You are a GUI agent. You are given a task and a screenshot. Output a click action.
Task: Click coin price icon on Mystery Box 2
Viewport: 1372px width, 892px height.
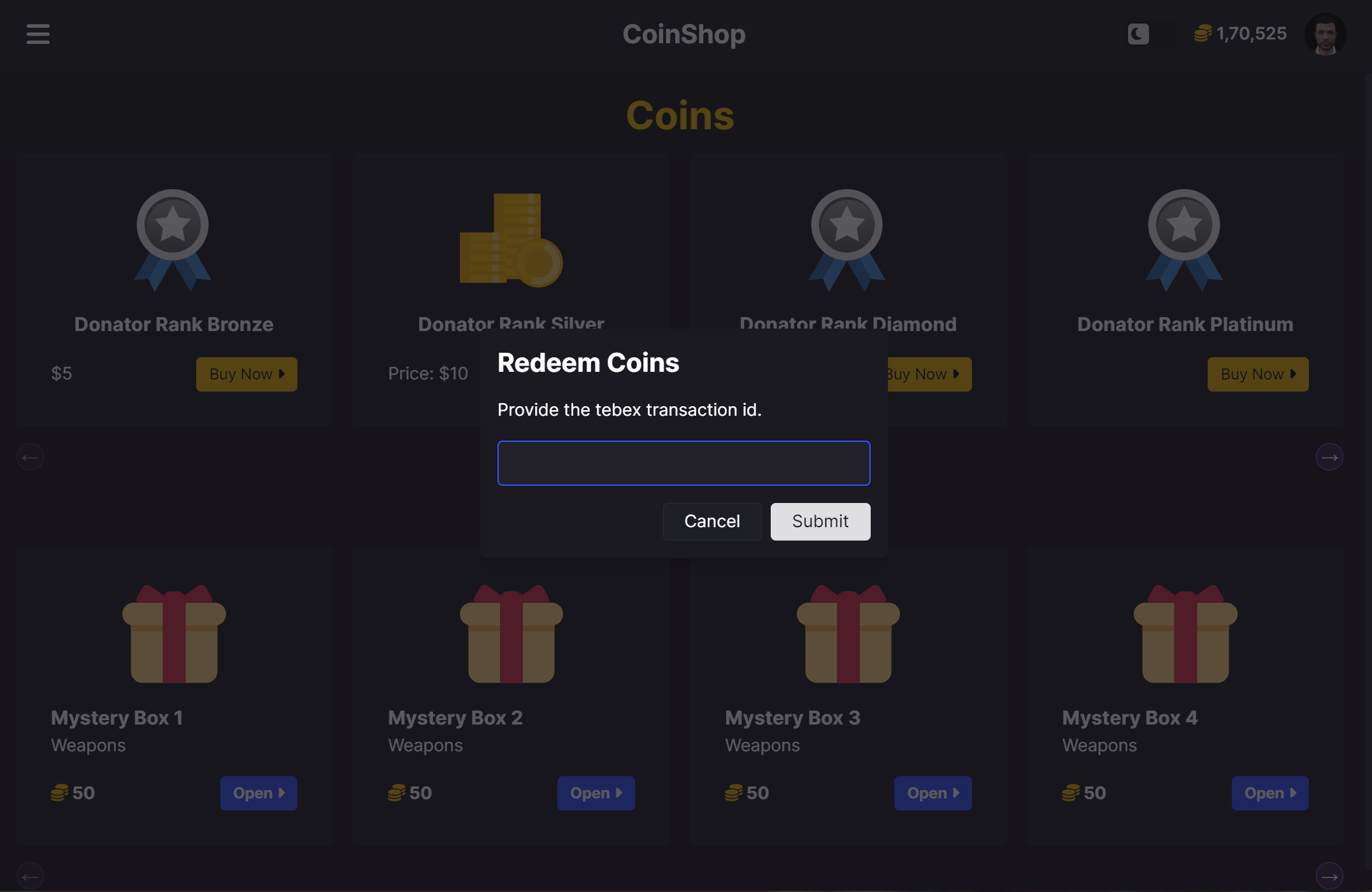396,793
